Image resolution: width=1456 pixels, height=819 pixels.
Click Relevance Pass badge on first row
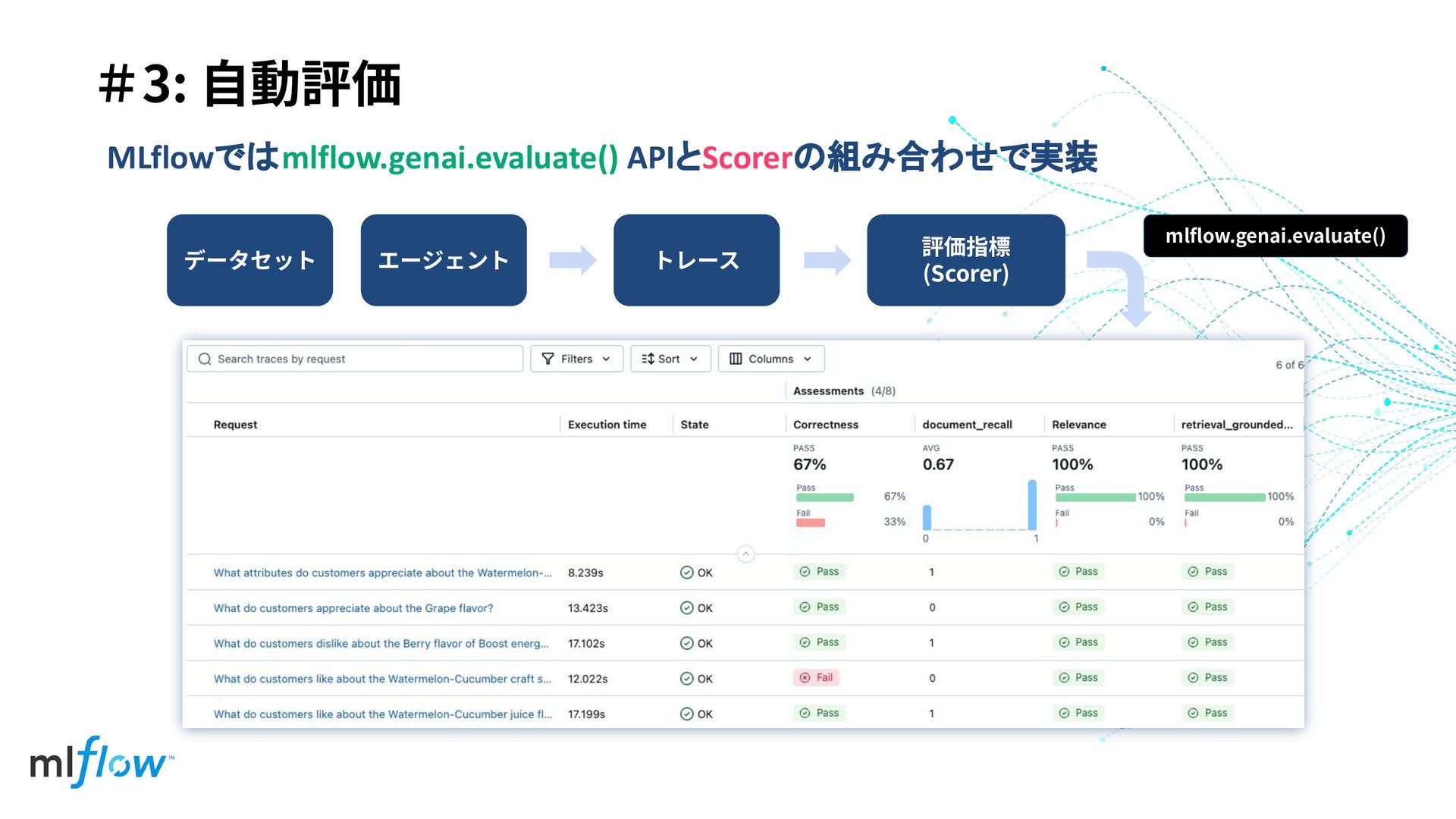click(1078, 572)
